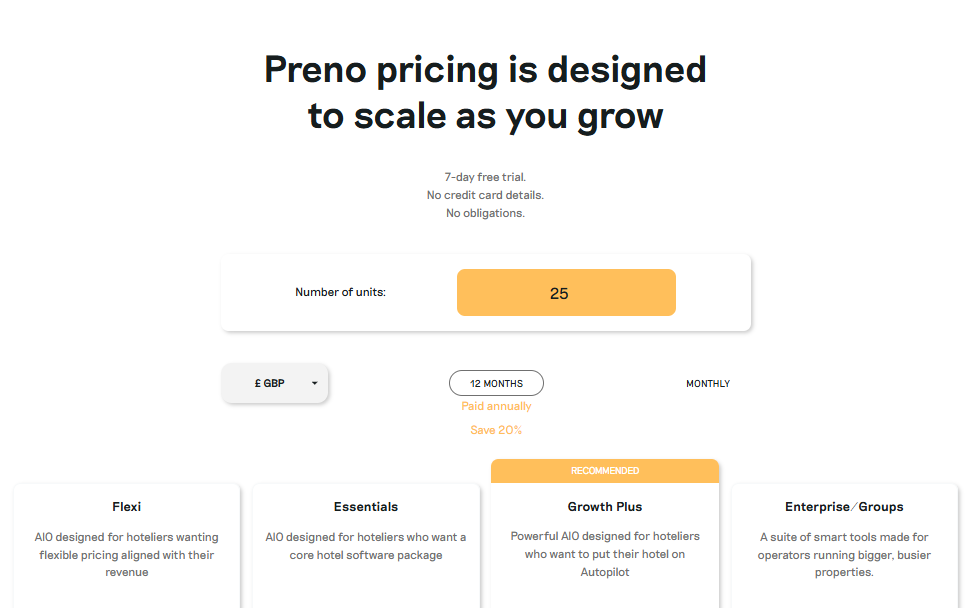973x608 pixels.
Task: Select the 12 MONTHS billing option
Action: pyautogui.click(x=496, y=383)
